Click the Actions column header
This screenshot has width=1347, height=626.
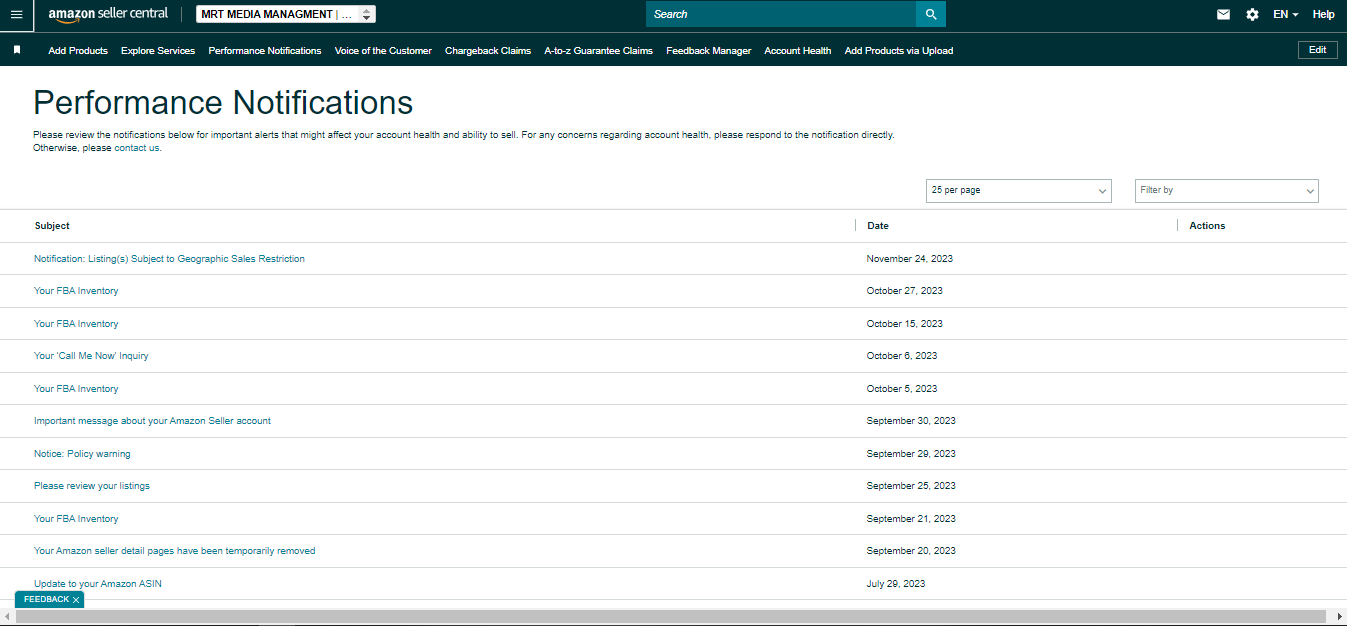[1207, 226]
